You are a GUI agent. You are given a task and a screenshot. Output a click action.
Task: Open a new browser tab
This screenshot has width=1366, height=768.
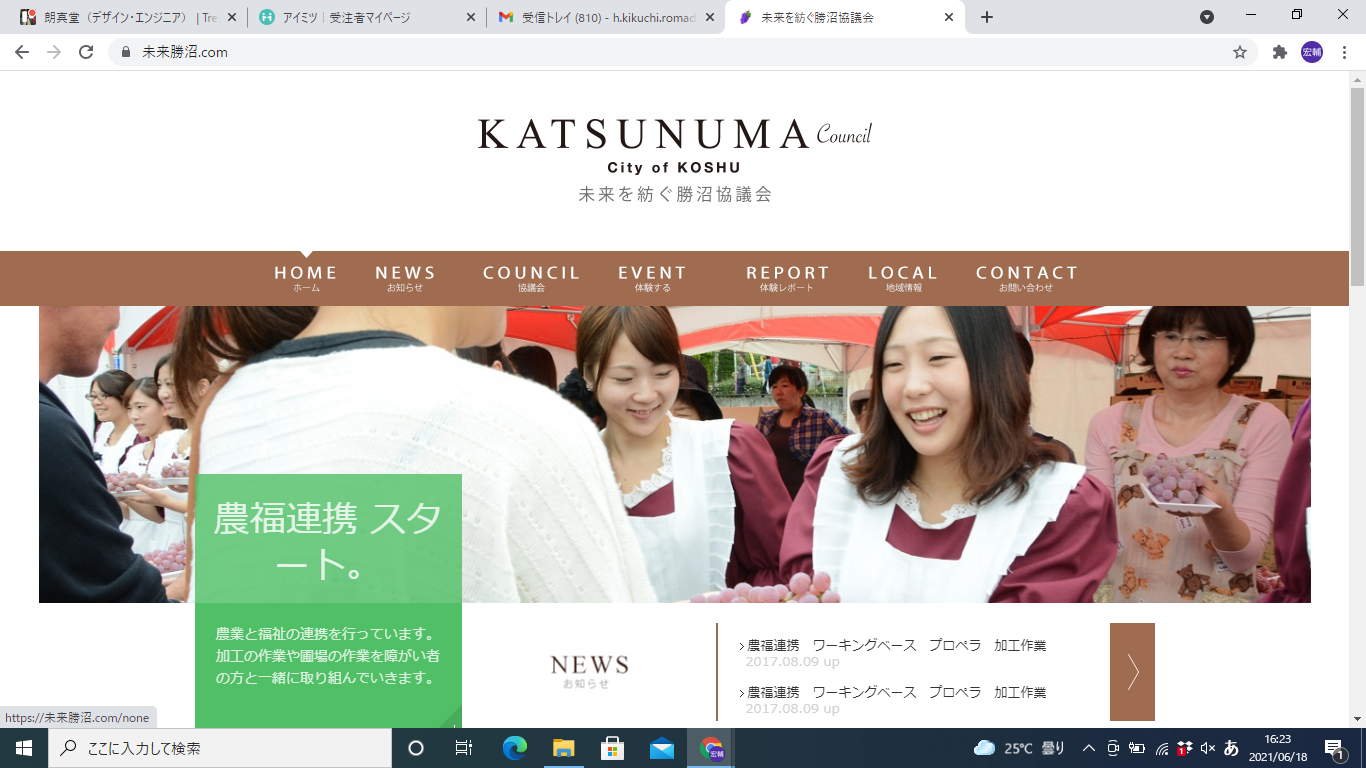pyautogui.click(x=987, y=17)
